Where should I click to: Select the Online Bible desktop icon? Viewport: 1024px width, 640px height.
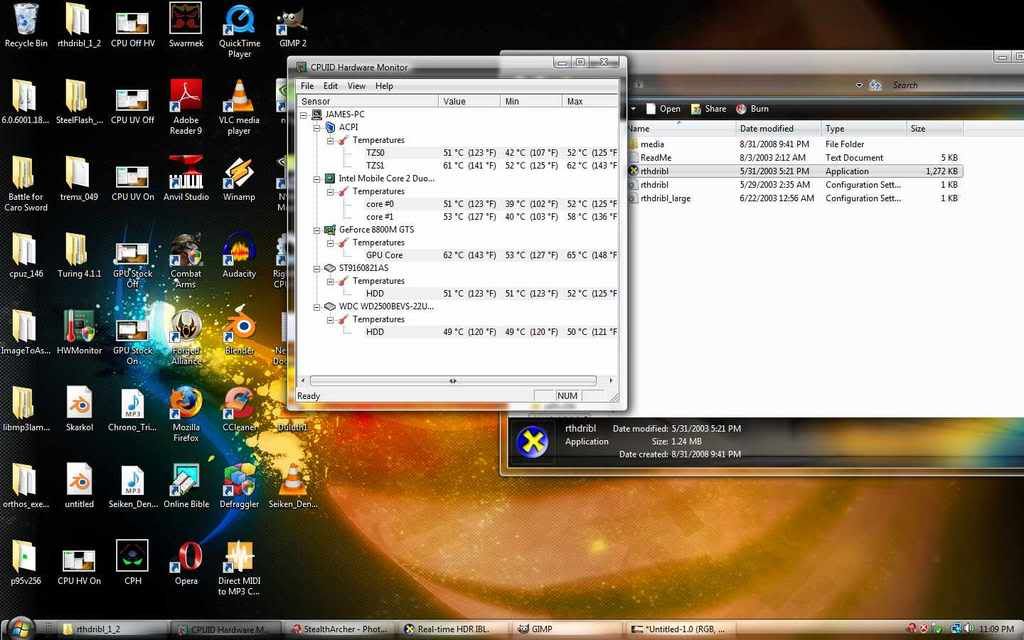(x=186, y=485)
